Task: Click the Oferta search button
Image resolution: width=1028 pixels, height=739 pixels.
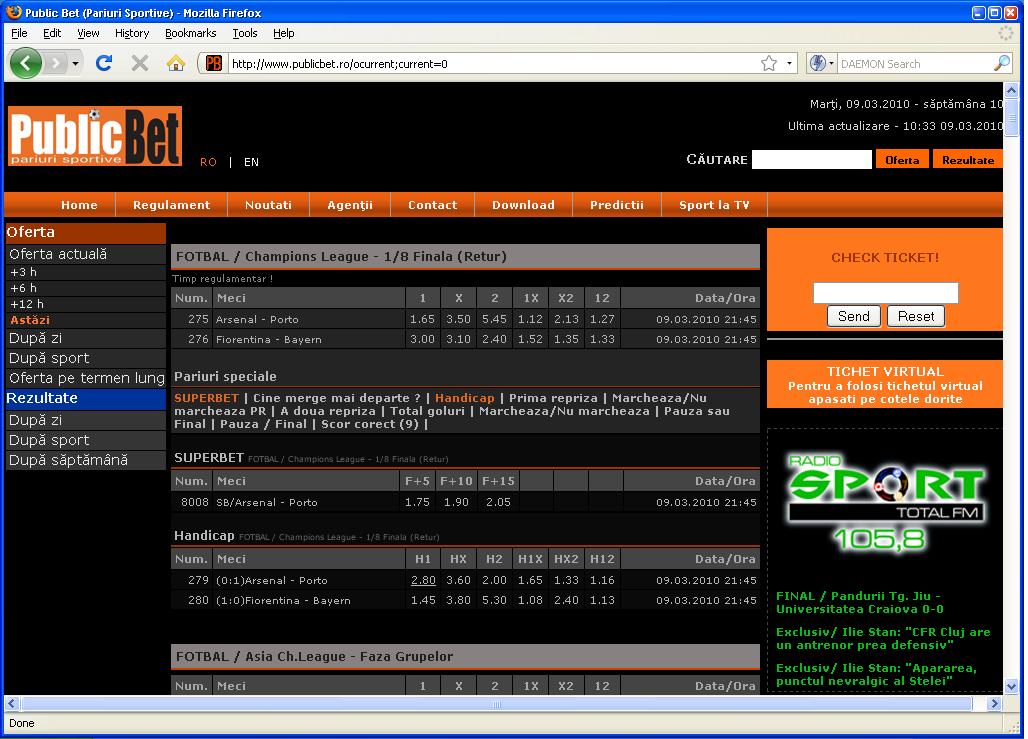Action: [902, 160]
